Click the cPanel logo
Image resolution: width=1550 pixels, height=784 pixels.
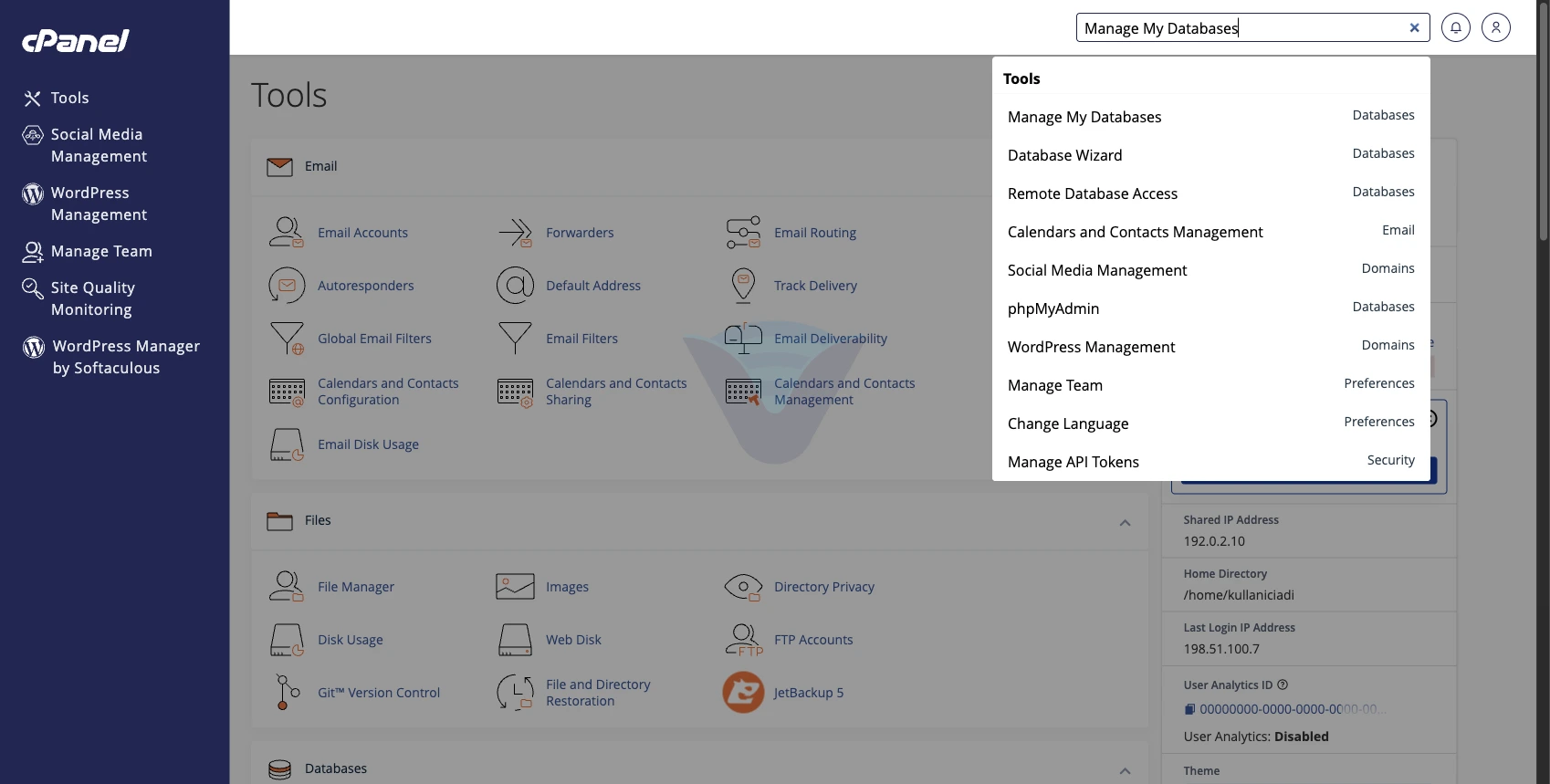click(x=76, y=41)
